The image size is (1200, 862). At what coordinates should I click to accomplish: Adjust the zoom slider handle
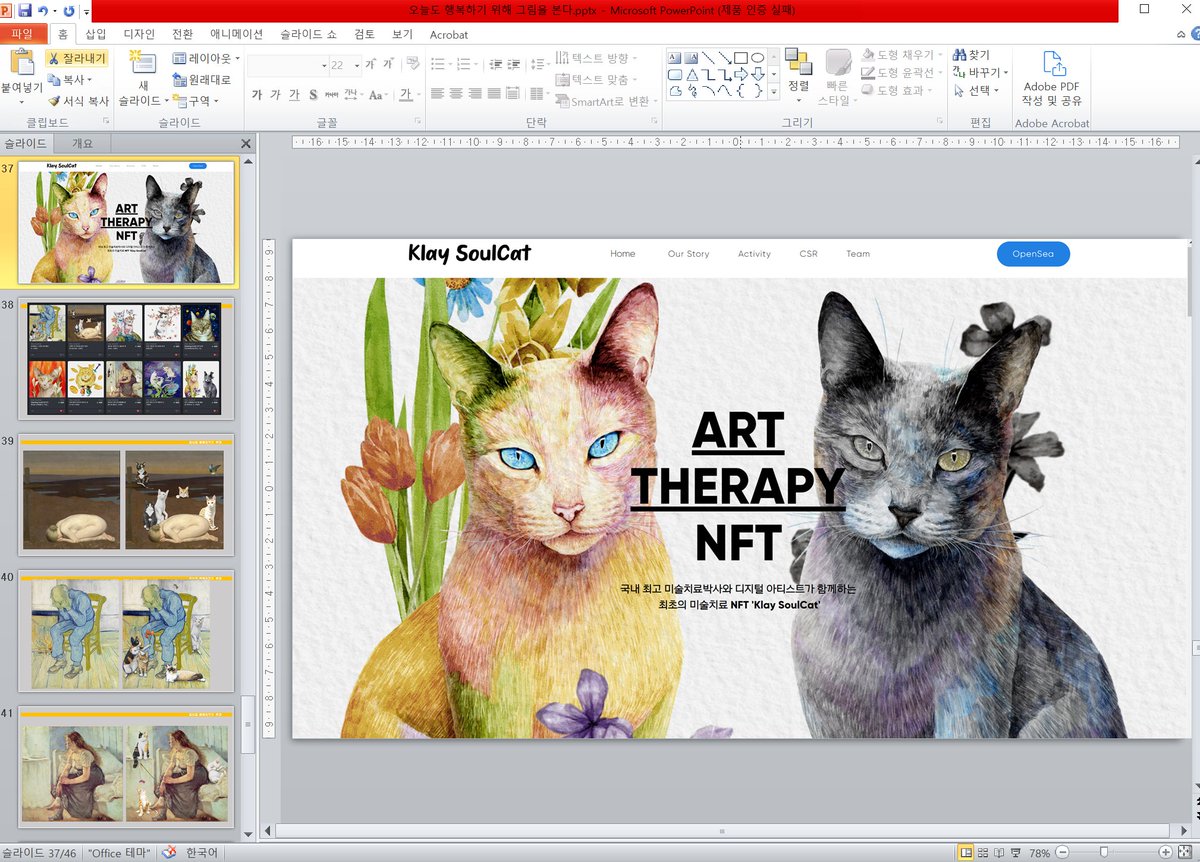tap(1103, 853)
